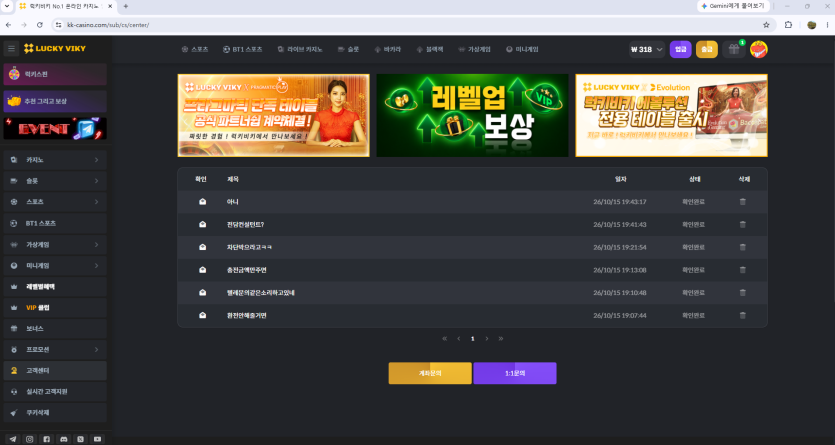Open the user avatar profile
This screenshot has height=445, width=835.
(x=758, y=49)
